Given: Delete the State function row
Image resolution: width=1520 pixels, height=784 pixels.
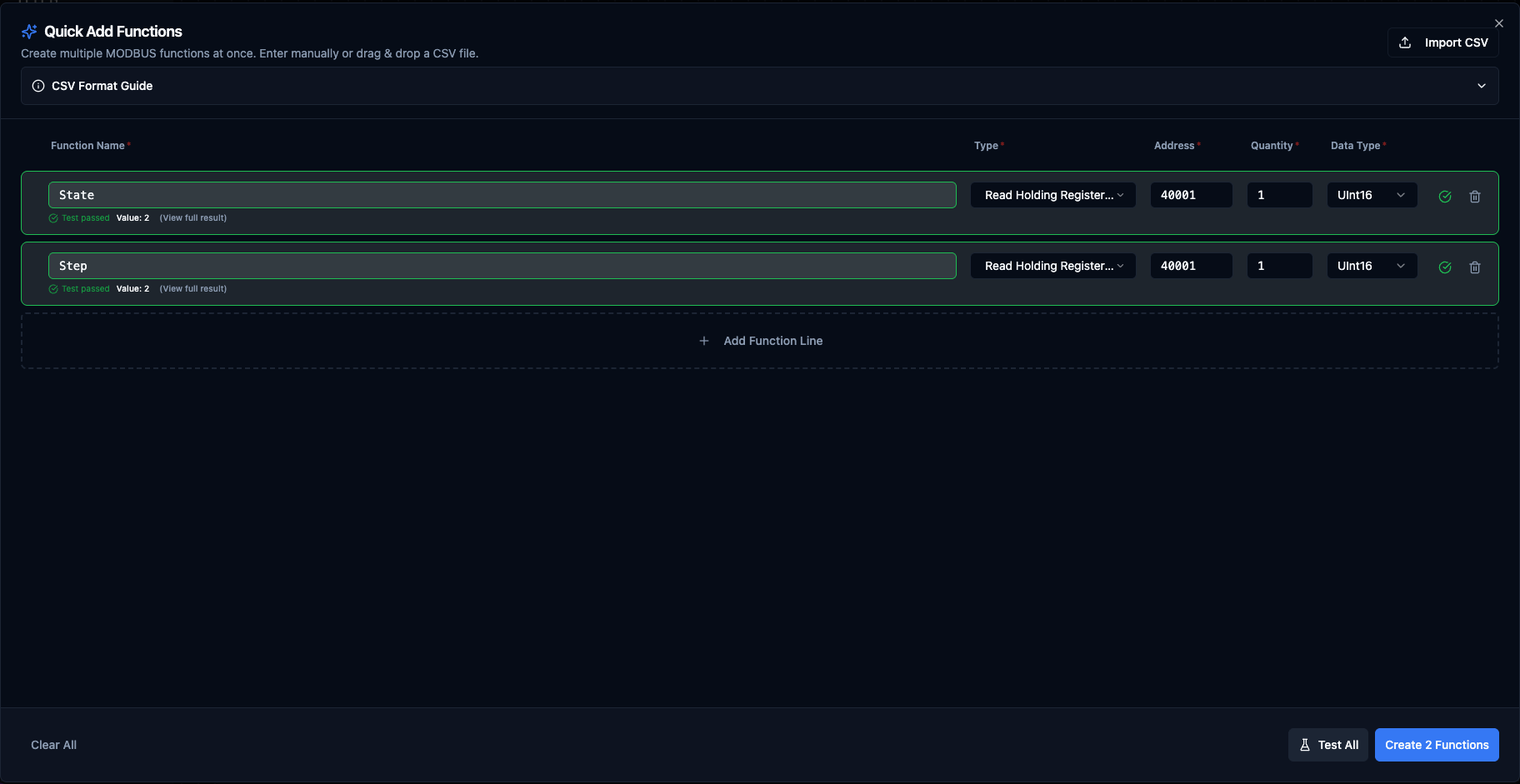Looking at the screenshot, I should [x=1474, y=197].
